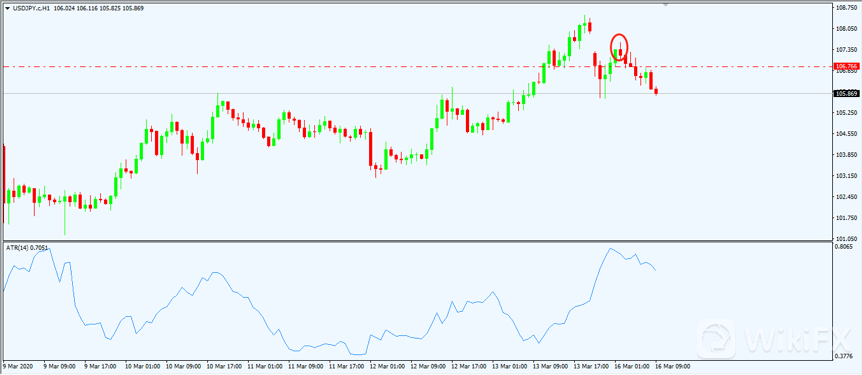
Task: Click the 108.050 price axis value
Action: pos(847,29)
